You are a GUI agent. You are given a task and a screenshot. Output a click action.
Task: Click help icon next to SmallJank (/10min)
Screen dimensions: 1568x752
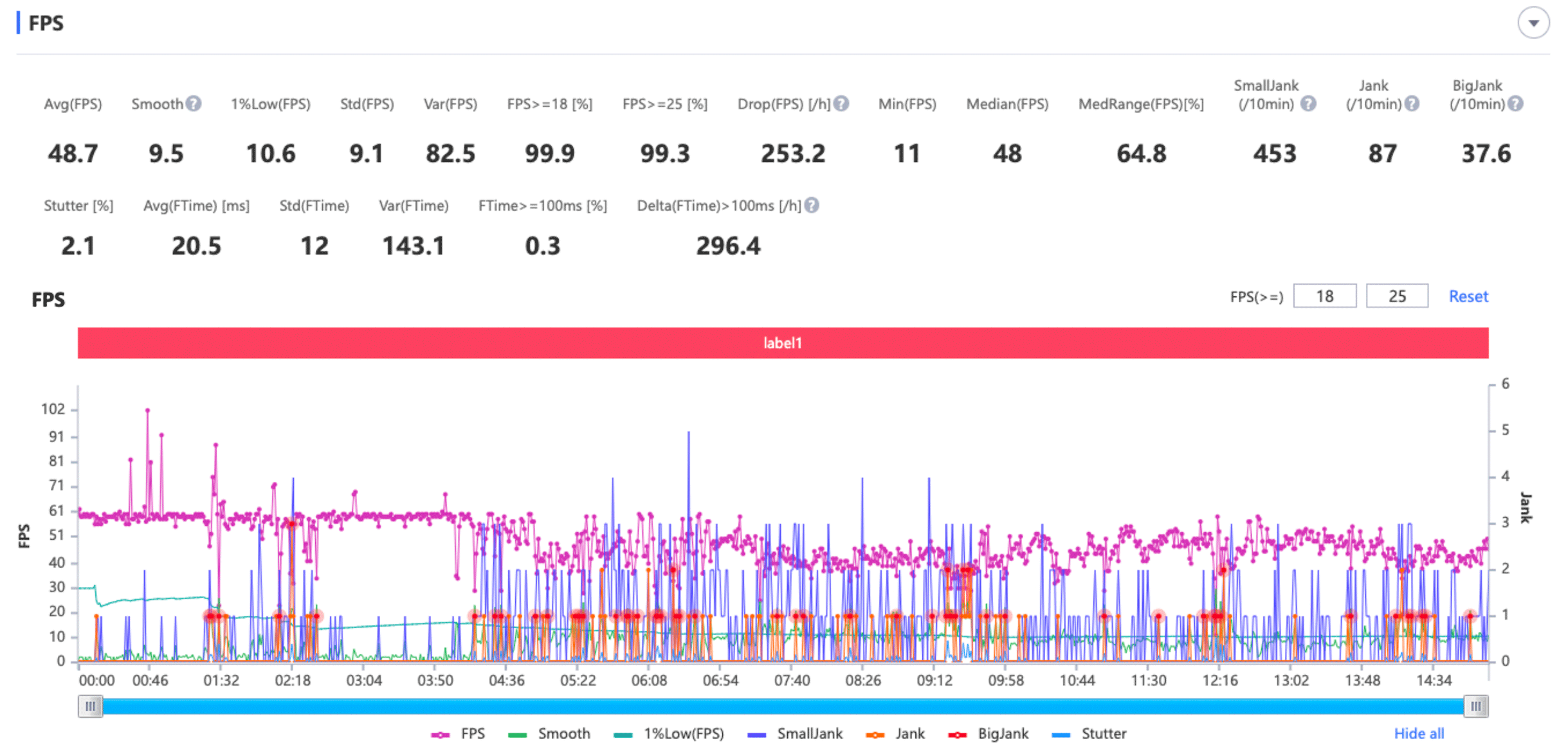click(x=1308, y=103)
